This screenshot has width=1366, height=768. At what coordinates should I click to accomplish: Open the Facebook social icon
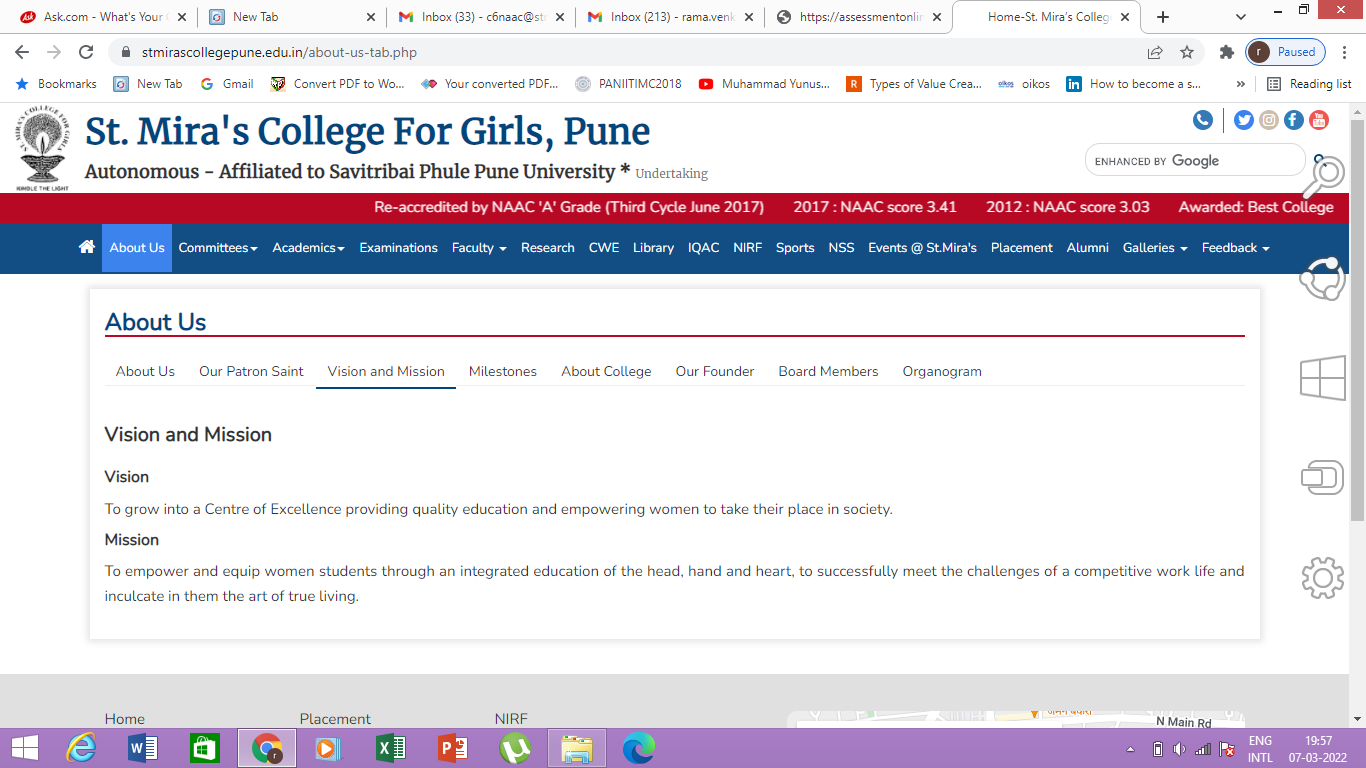pos(1294,120)
